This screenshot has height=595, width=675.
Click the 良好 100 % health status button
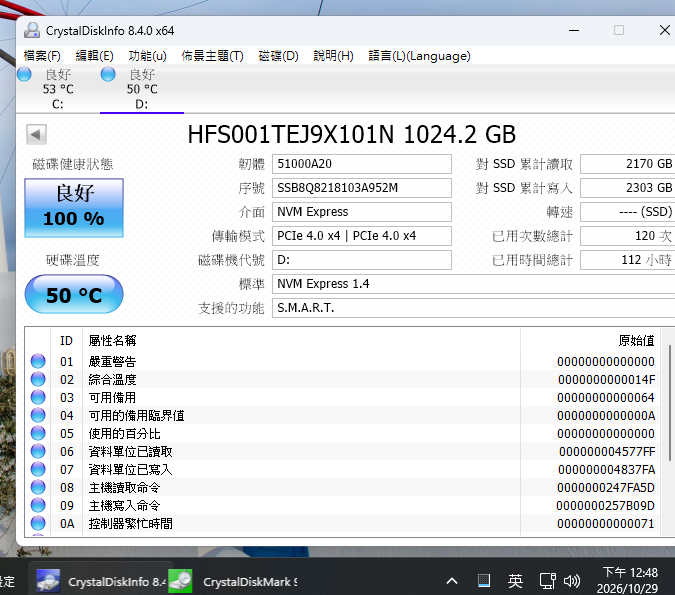74,208
